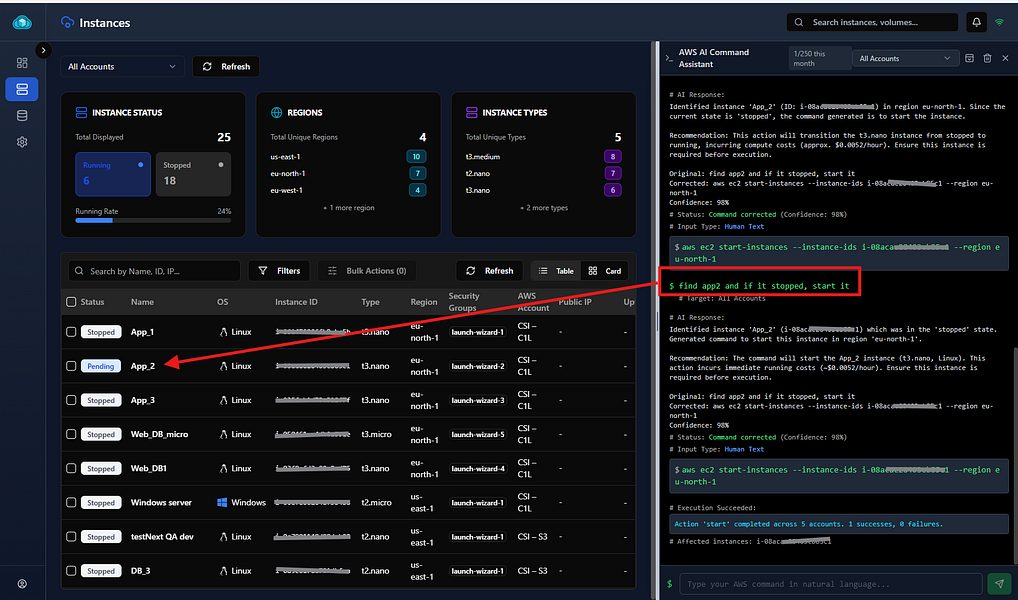Image resolution: width=1018 pixels, height=600 pixels.
Task: Open the Filters button
Action: 279,271
